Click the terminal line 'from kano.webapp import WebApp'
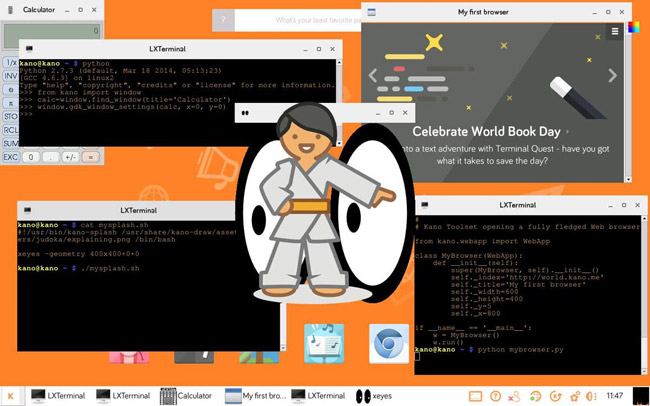The width and height of the screenshot is (650, 406). tap(482, 241)
